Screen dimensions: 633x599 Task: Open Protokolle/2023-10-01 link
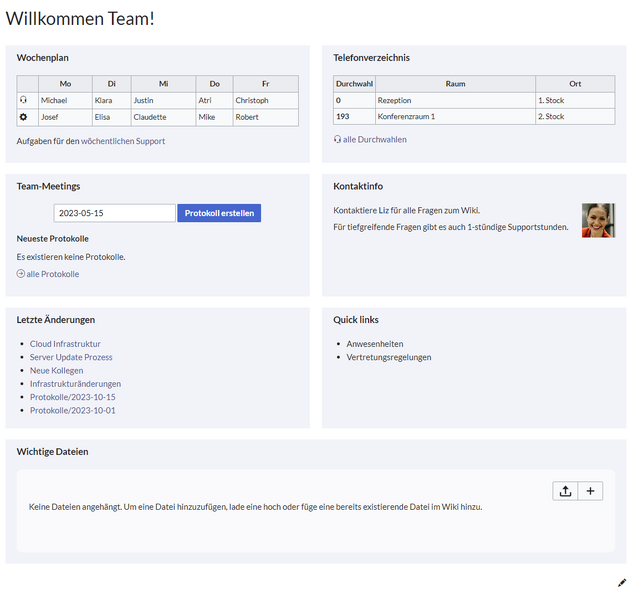[72, 410]
